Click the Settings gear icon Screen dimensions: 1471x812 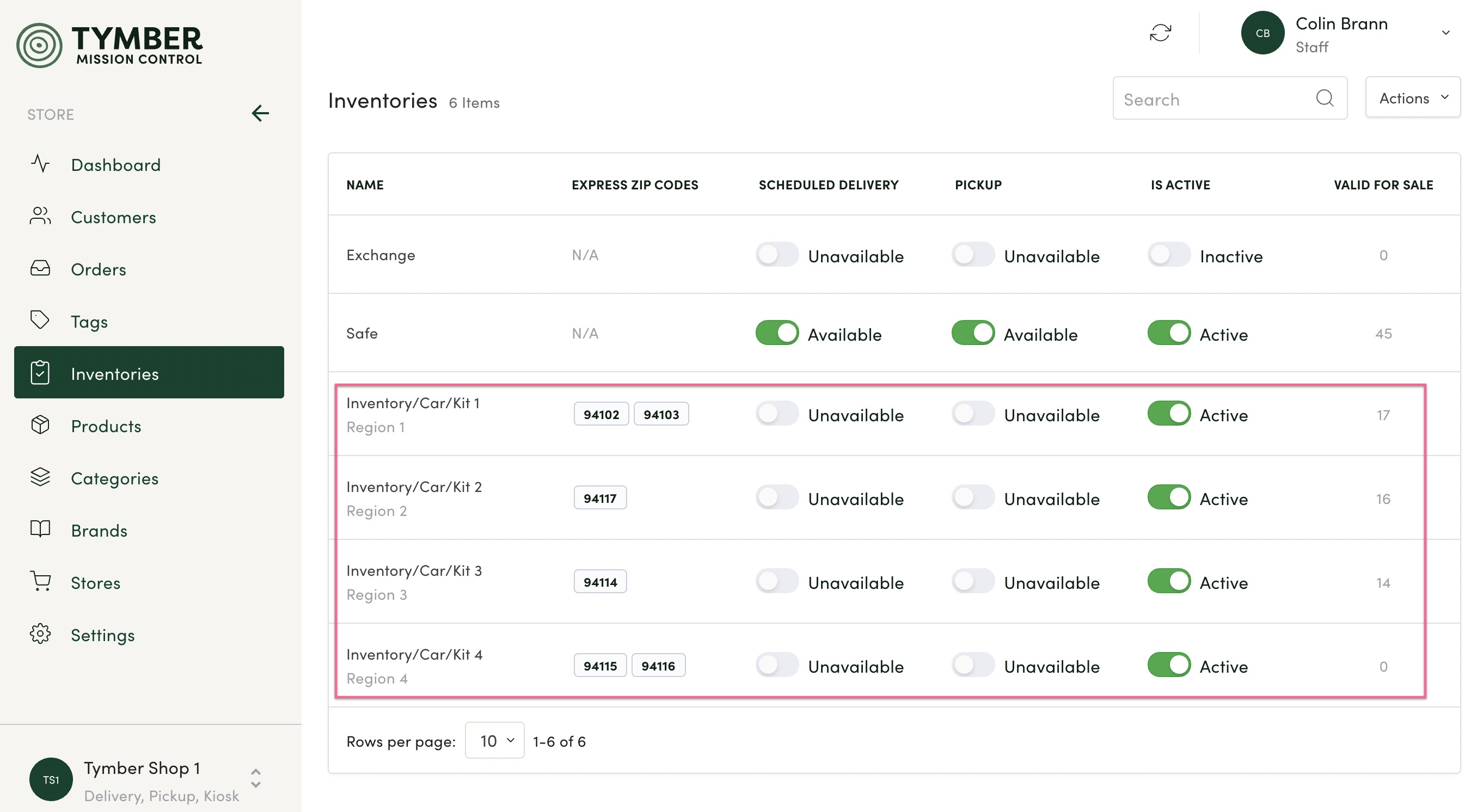tap(40, 634)
